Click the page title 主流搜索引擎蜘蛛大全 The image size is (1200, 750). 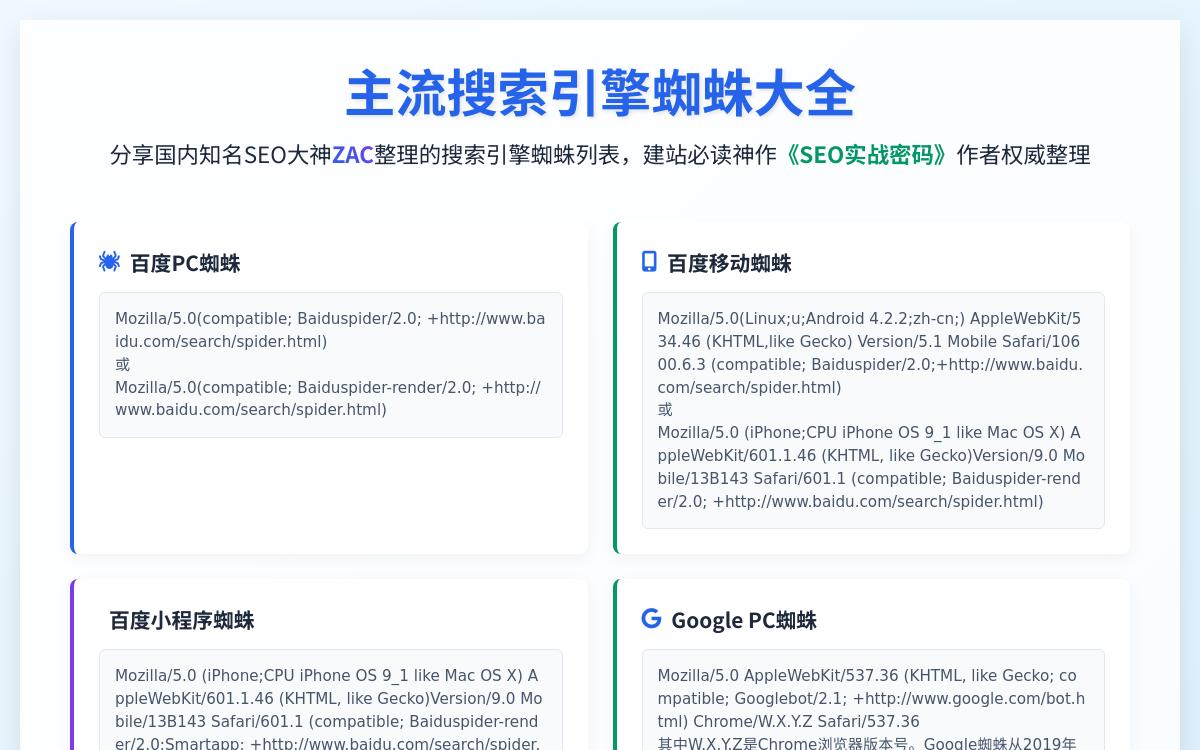point(600,93)
